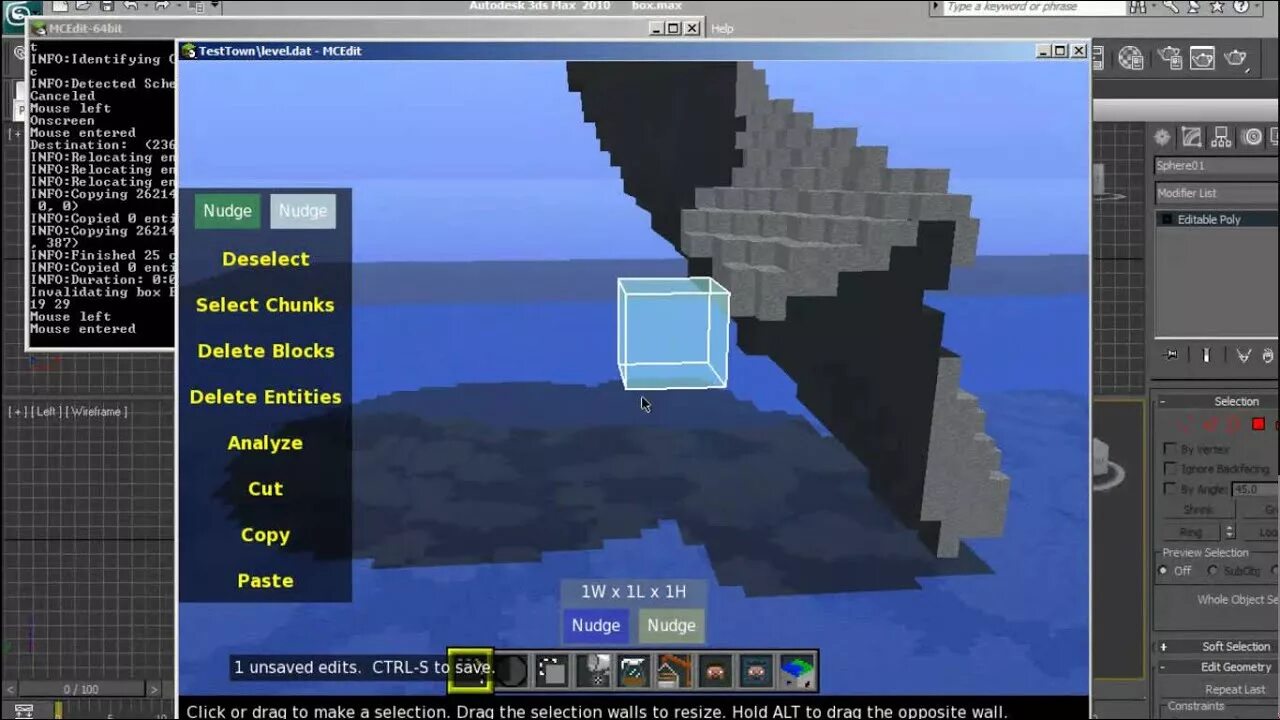1280x720 pixels.
Task: Click Analyze in the MCEdit panel
Action: (x=265, y=443)
